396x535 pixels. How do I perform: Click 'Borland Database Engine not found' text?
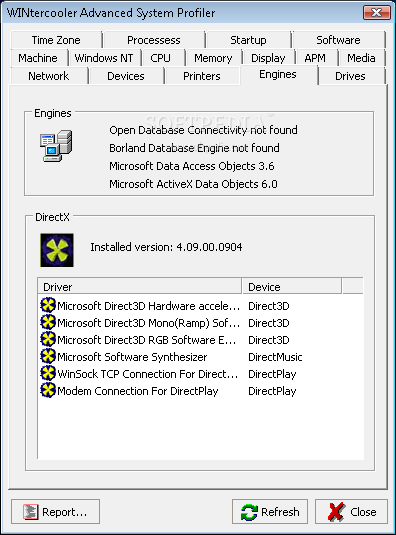click(x=194, y=148)
